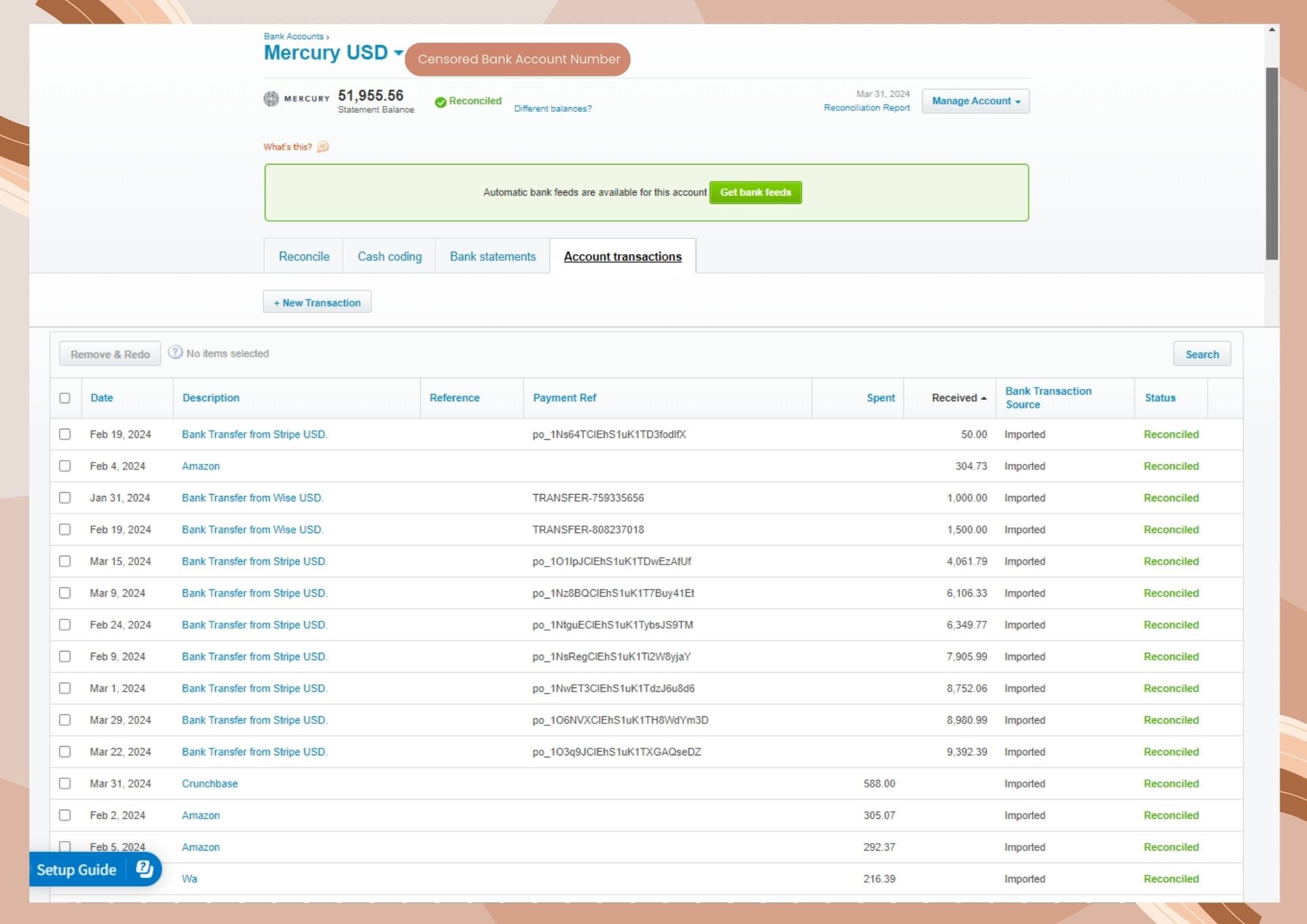Open the Mar 15 Stripe USD transfer link

(254, 561)
